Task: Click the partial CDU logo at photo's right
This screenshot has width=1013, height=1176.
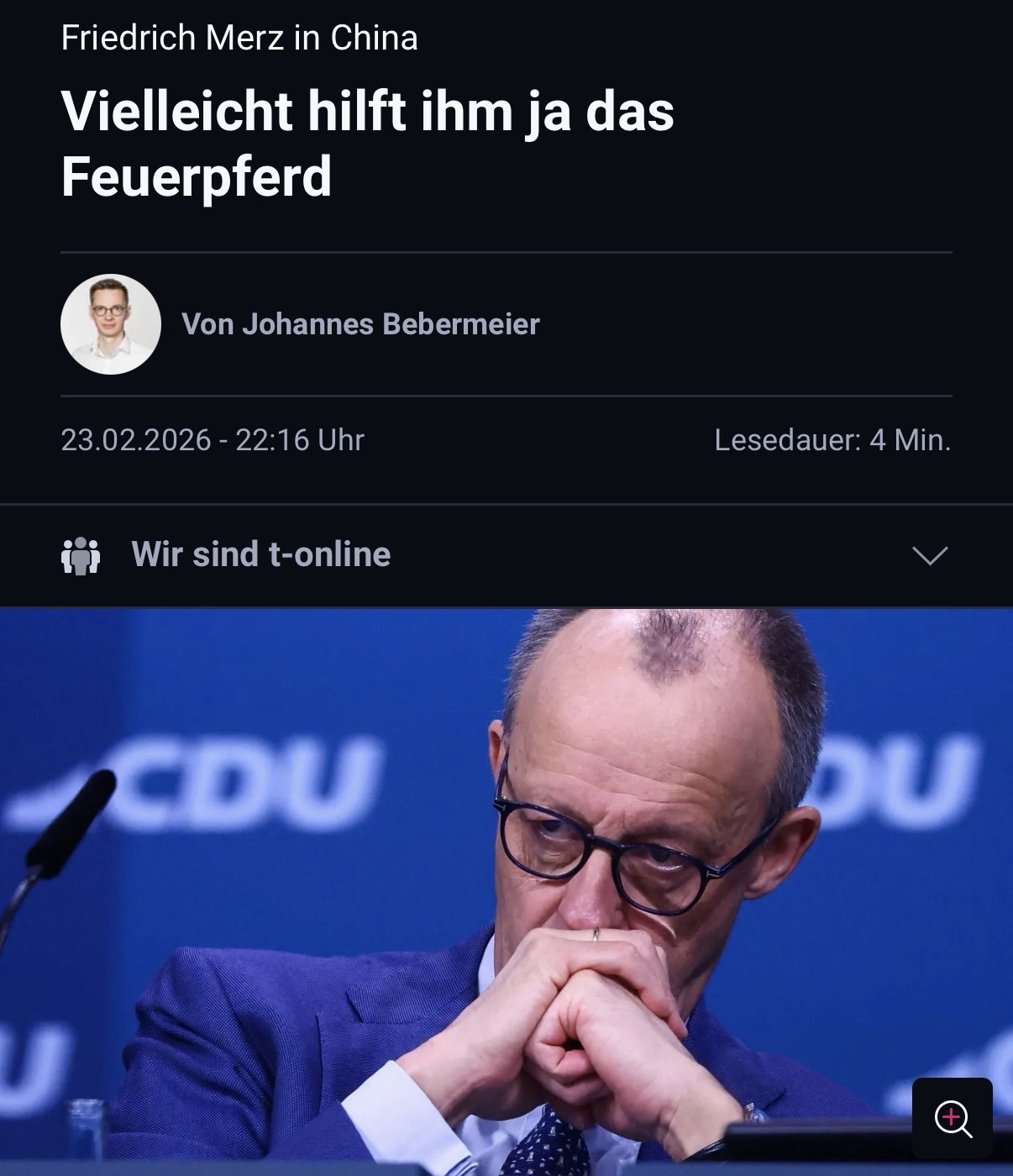Action: tap(895, 781)
